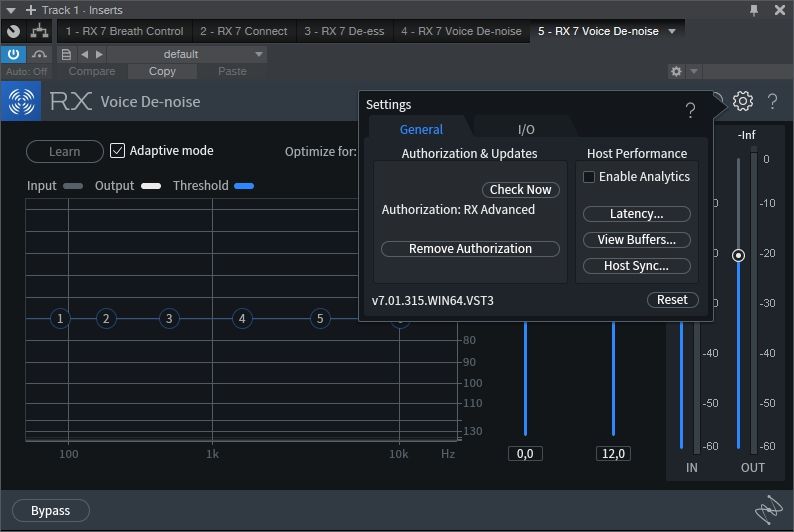The width and height of the screenshot is (794, 532).
Task: Uncheck Adaptive mode checkbox
Action: (x=118, y=151)
